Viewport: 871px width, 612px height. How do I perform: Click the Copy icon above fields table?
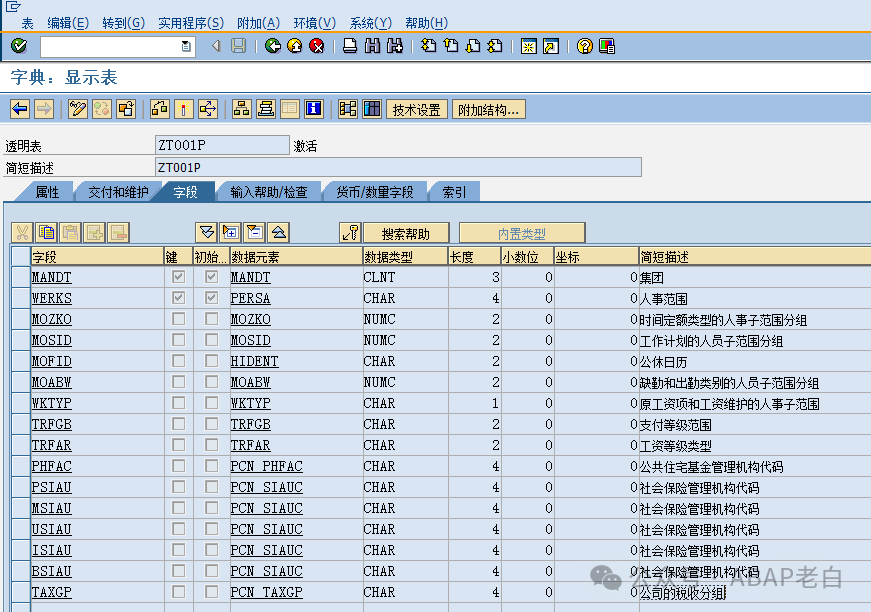46,232
